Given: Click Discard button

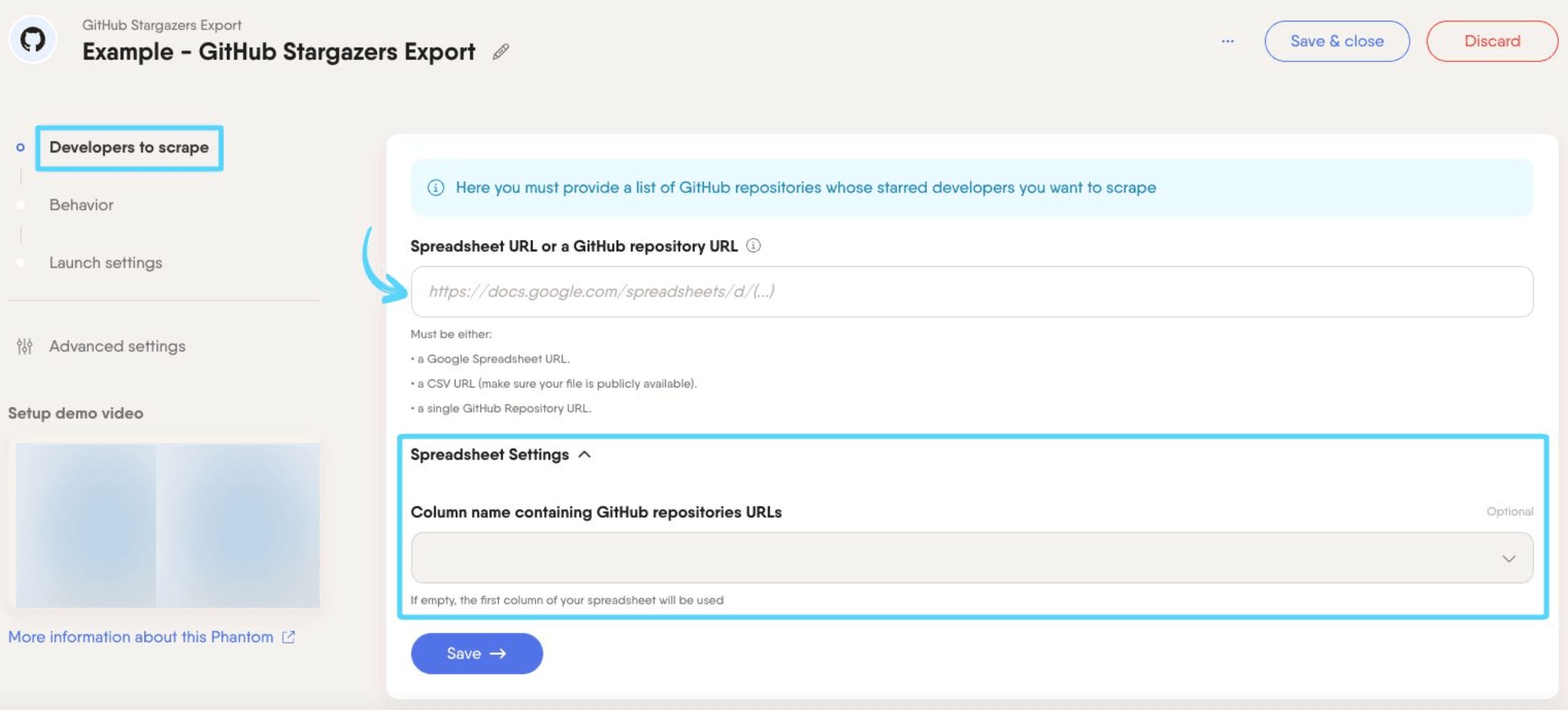Looking at the screenshot, I should (x=1492, y=41).
